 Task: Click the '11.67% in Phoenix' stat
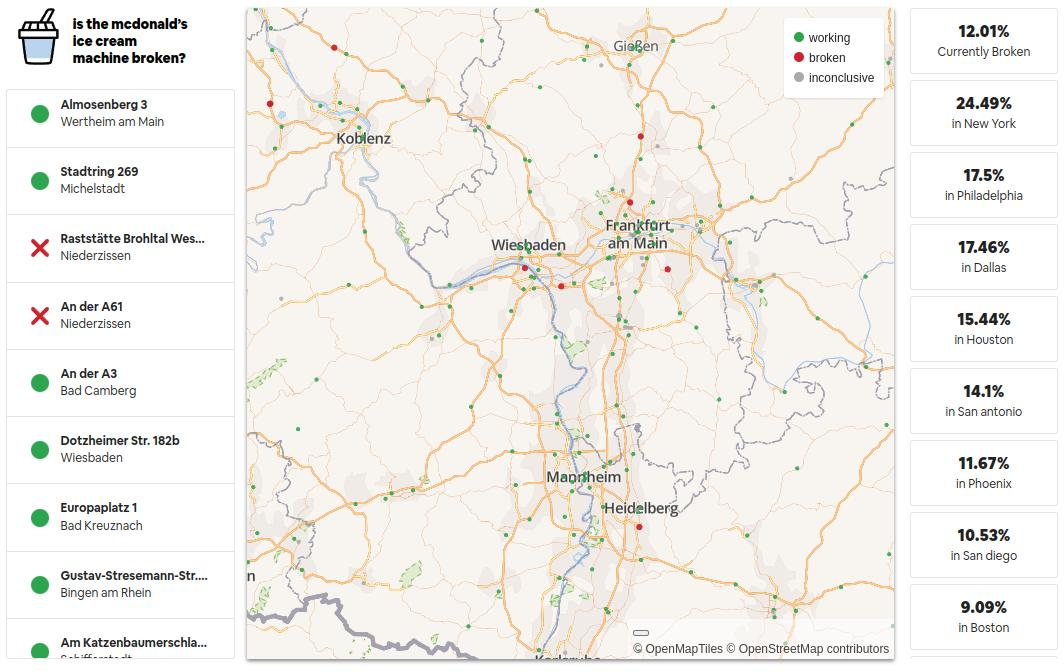(983, 472)
